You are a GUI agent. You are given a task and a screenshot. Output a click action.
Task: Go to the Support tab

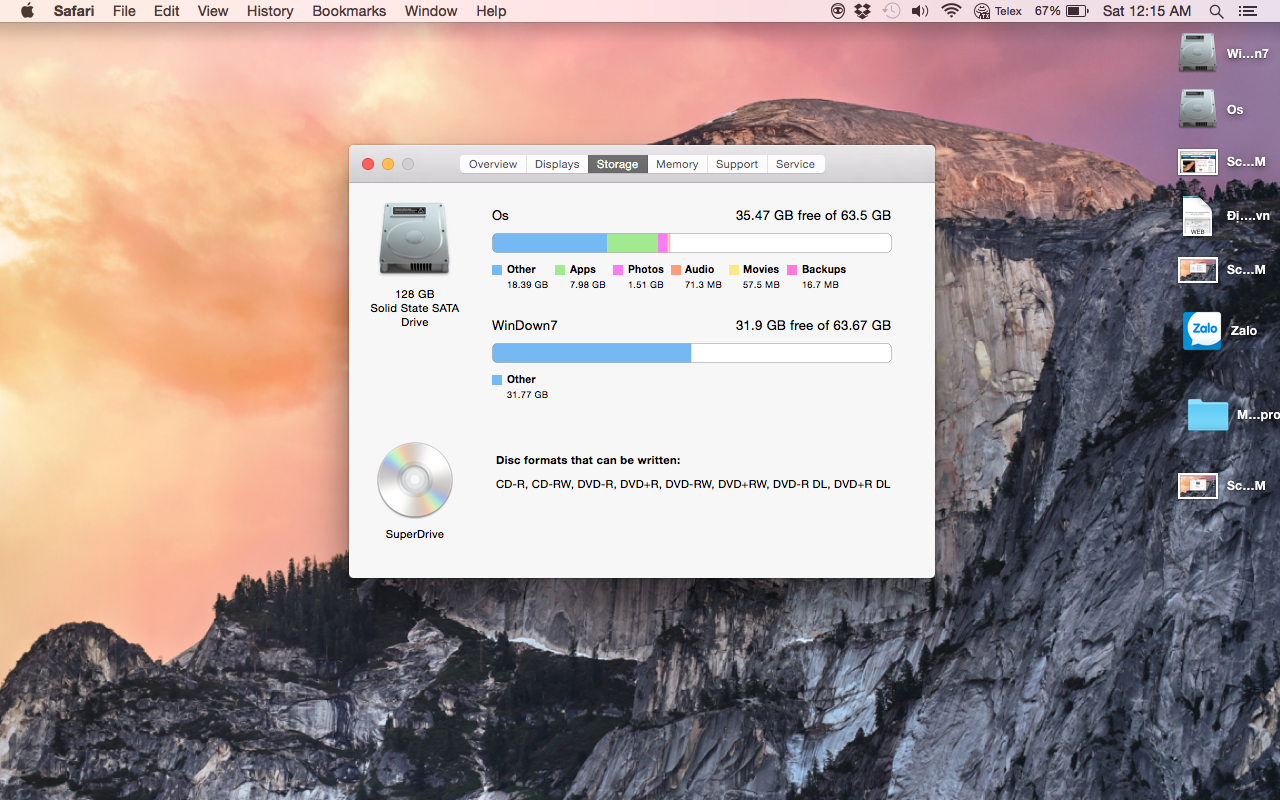point(737,164)
